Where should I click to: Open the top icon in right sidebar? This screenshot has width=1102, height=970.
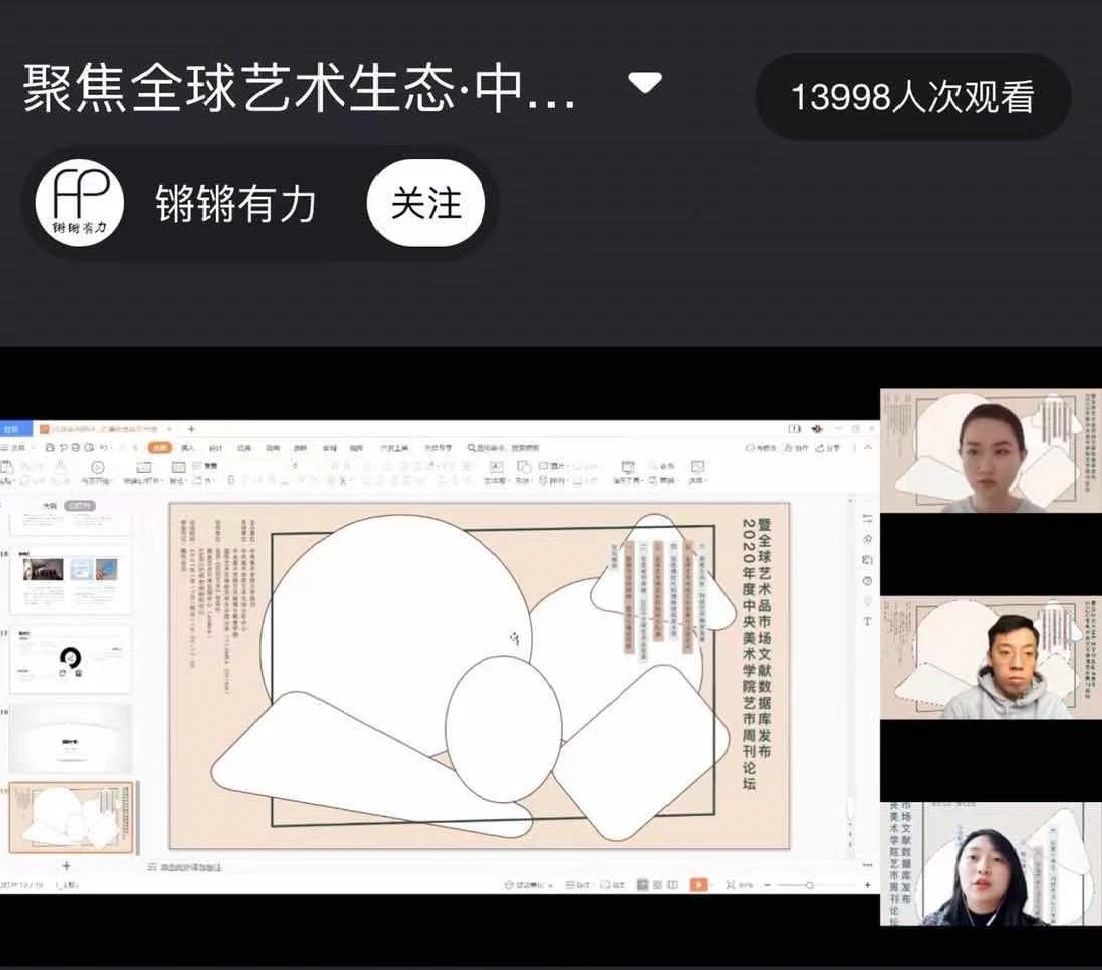point(867,519)
